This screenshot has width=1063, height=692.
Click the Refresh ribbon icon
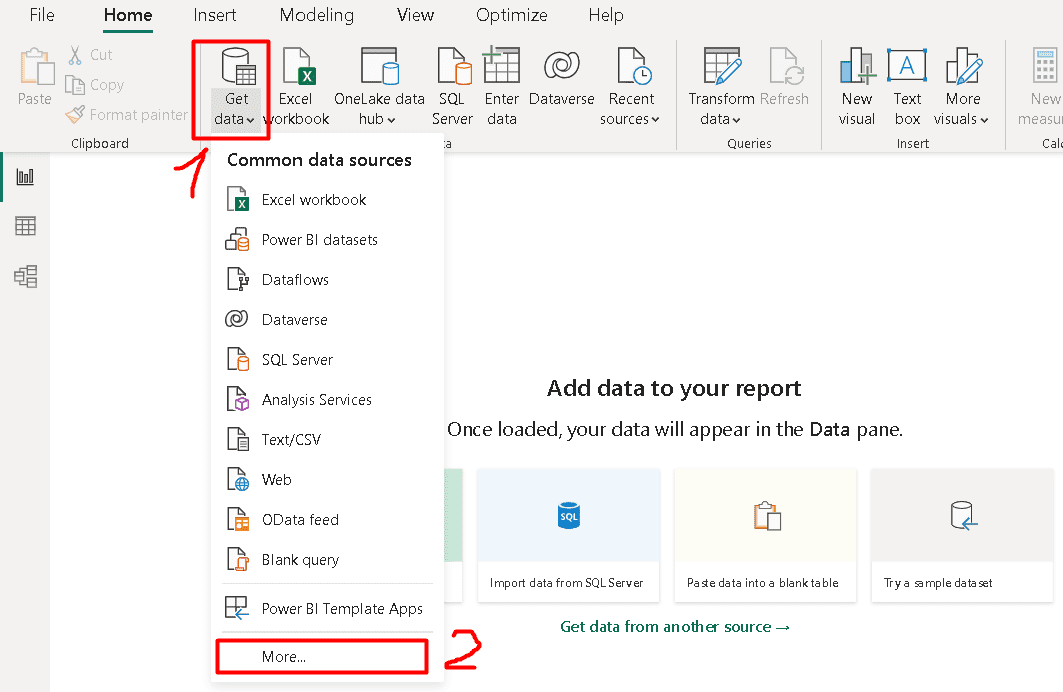coord(784,78)
